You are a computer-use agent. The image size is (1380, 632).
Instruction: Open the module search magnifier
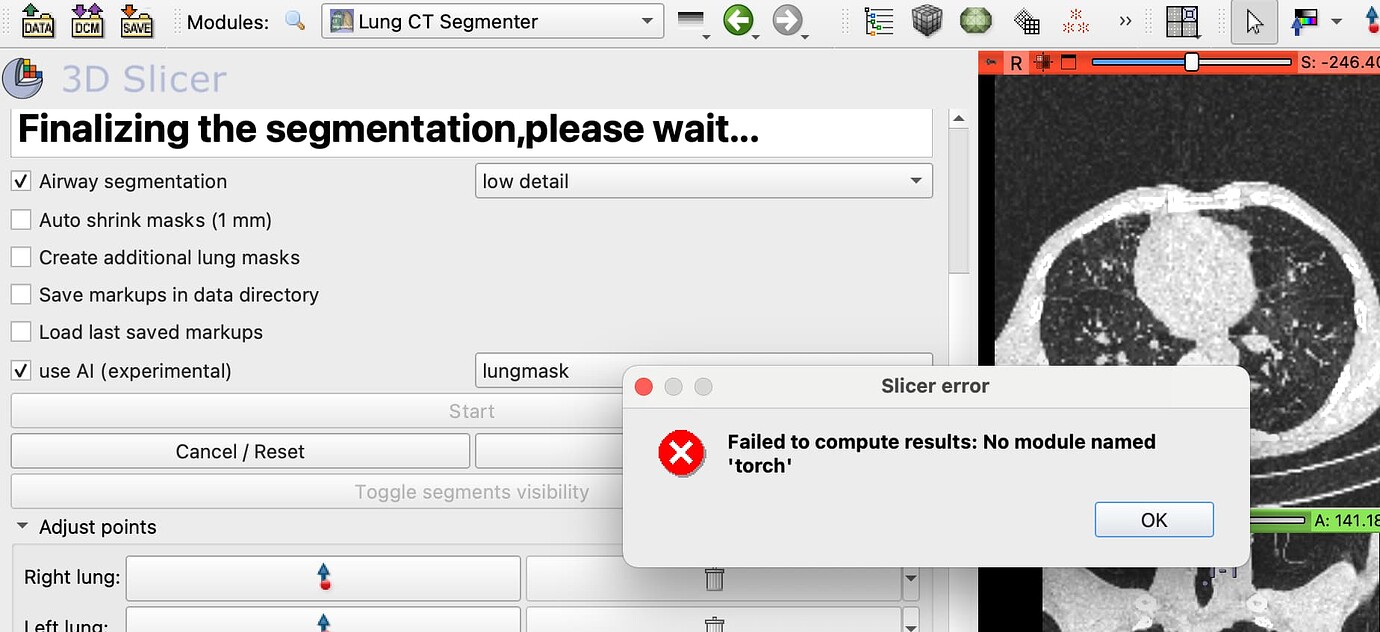(295, 20)
